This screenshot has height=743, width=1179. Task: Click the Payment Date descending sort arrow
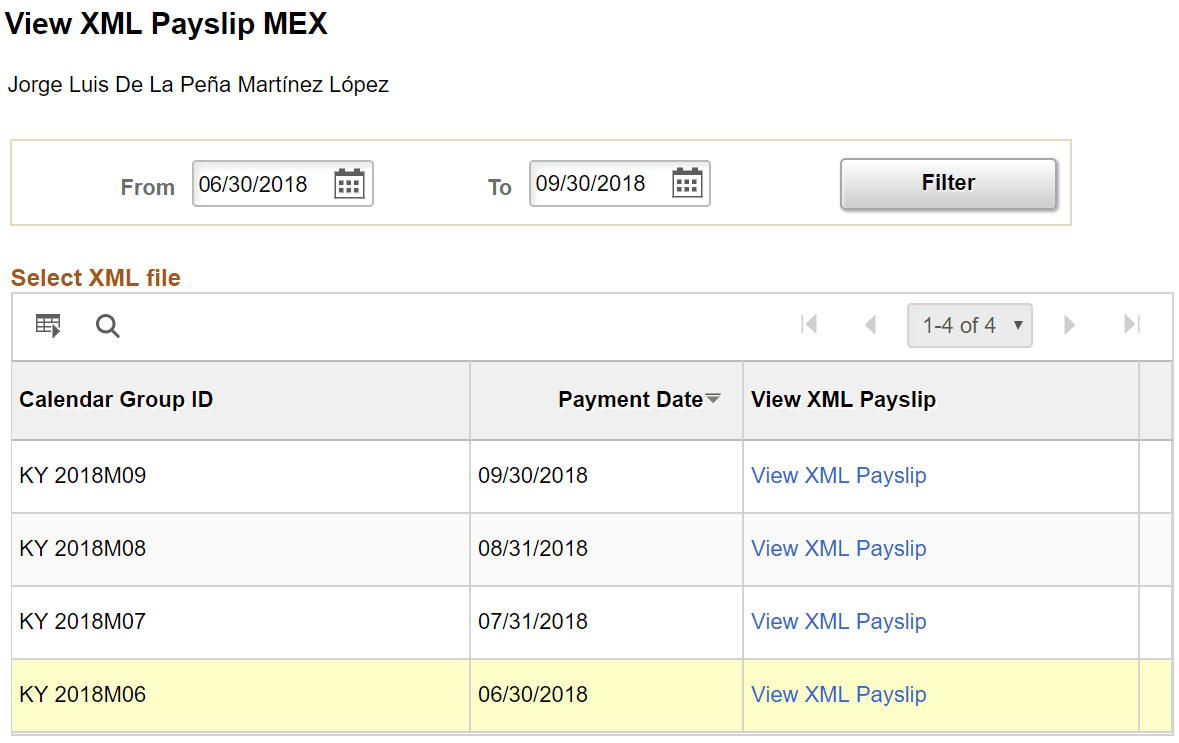[x=713, y=398]
